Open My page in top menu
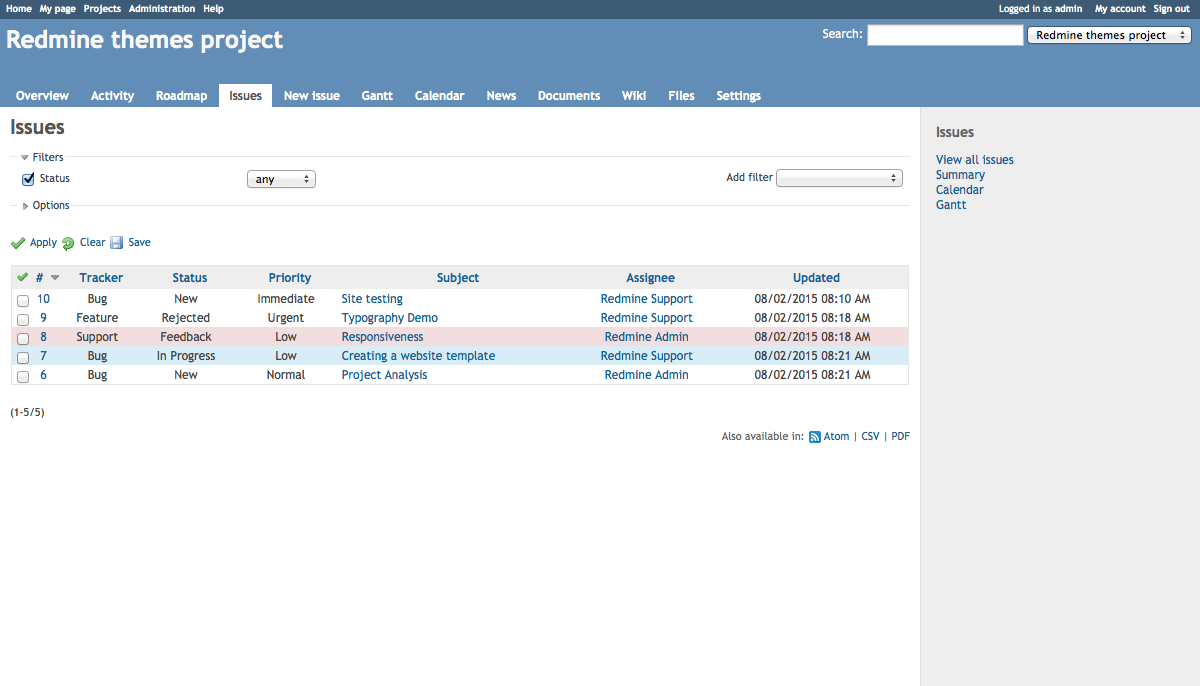Viewport: 1200px width, 686px height. pyautogui.click(x=58, y=8)
